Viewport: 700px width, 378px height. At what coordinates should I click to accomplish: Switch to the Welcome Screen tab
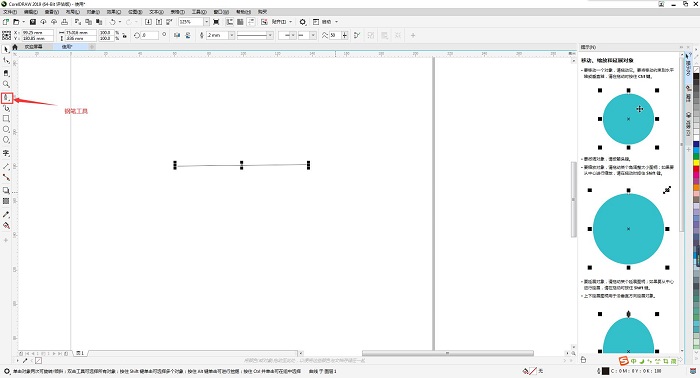[x=33, y=46]
